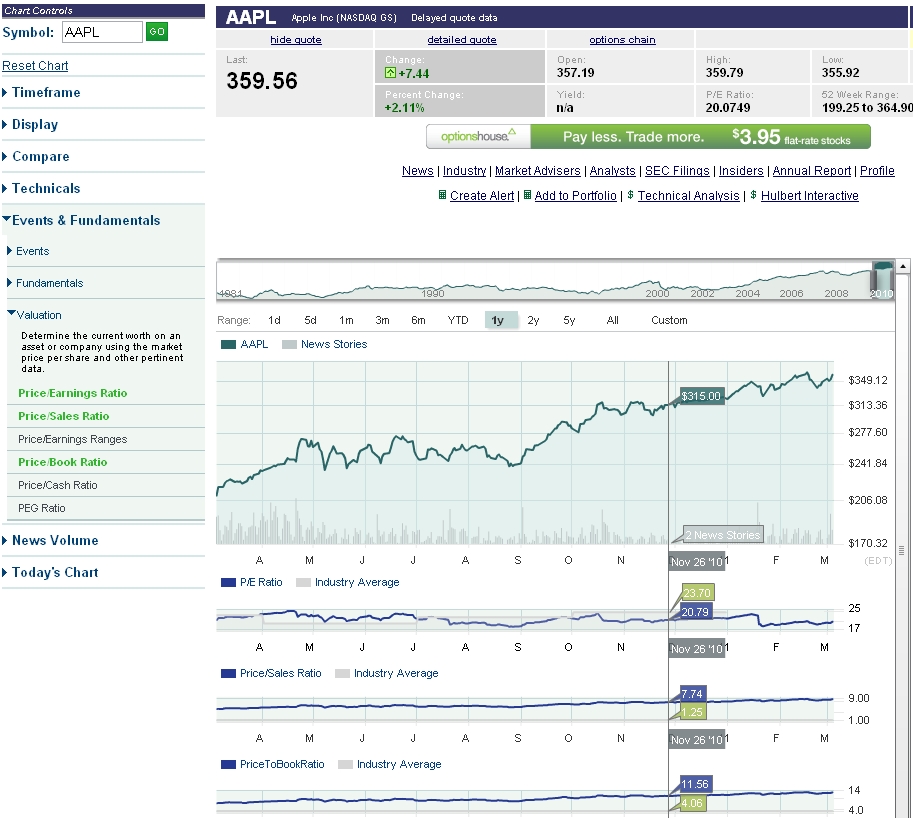The image size is (913, 820).
Task: Click the hide quote link
Action: (x=296, y=40)
